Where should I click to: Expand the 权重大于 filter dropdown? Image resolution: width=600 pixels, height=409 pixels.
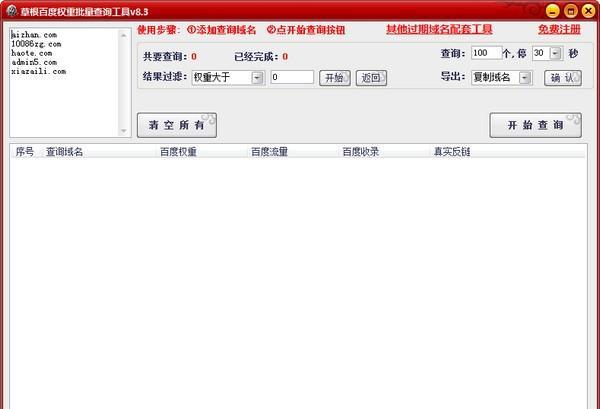point(257,78)
